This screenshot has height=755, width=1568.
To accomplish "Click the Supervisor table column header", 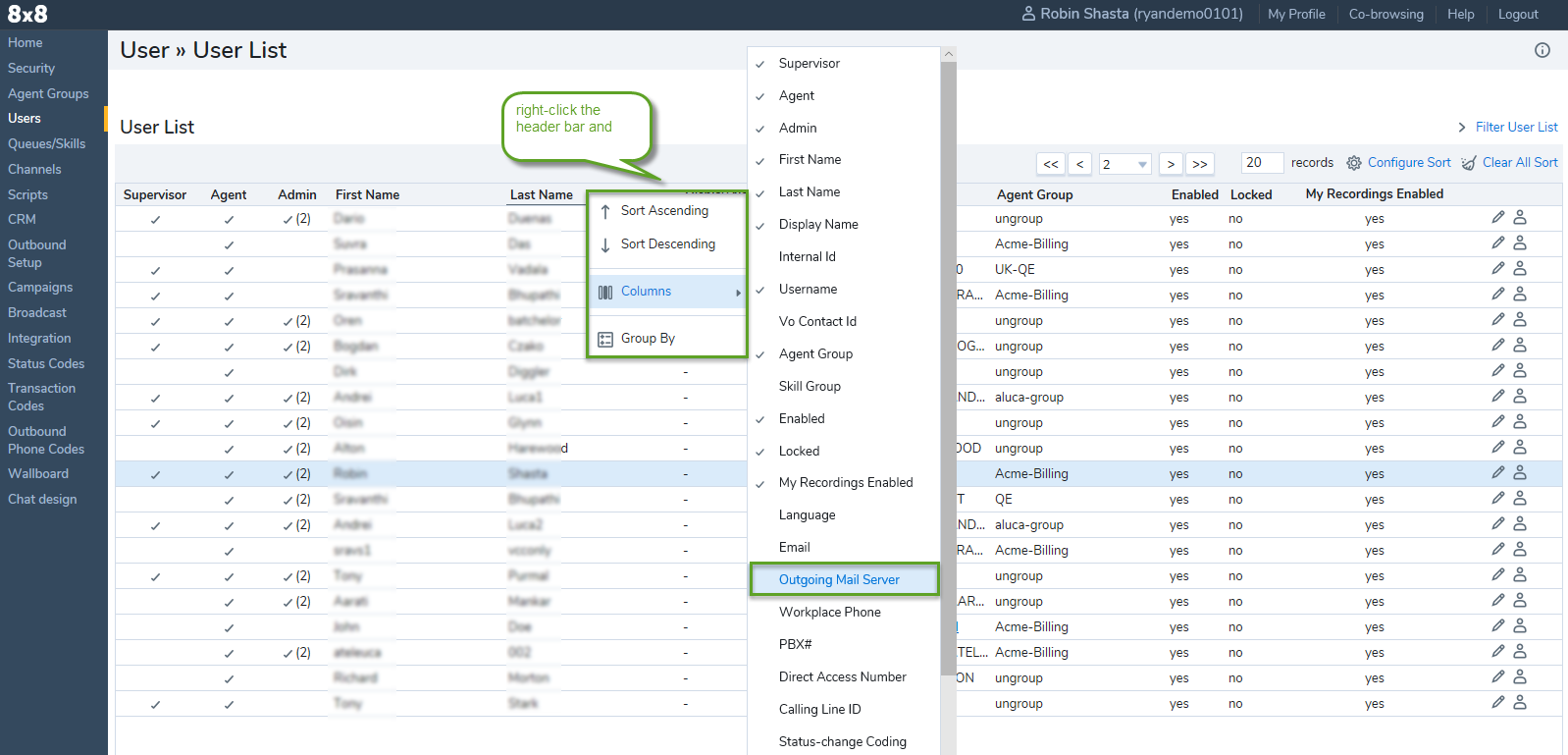I will point(155,194).
